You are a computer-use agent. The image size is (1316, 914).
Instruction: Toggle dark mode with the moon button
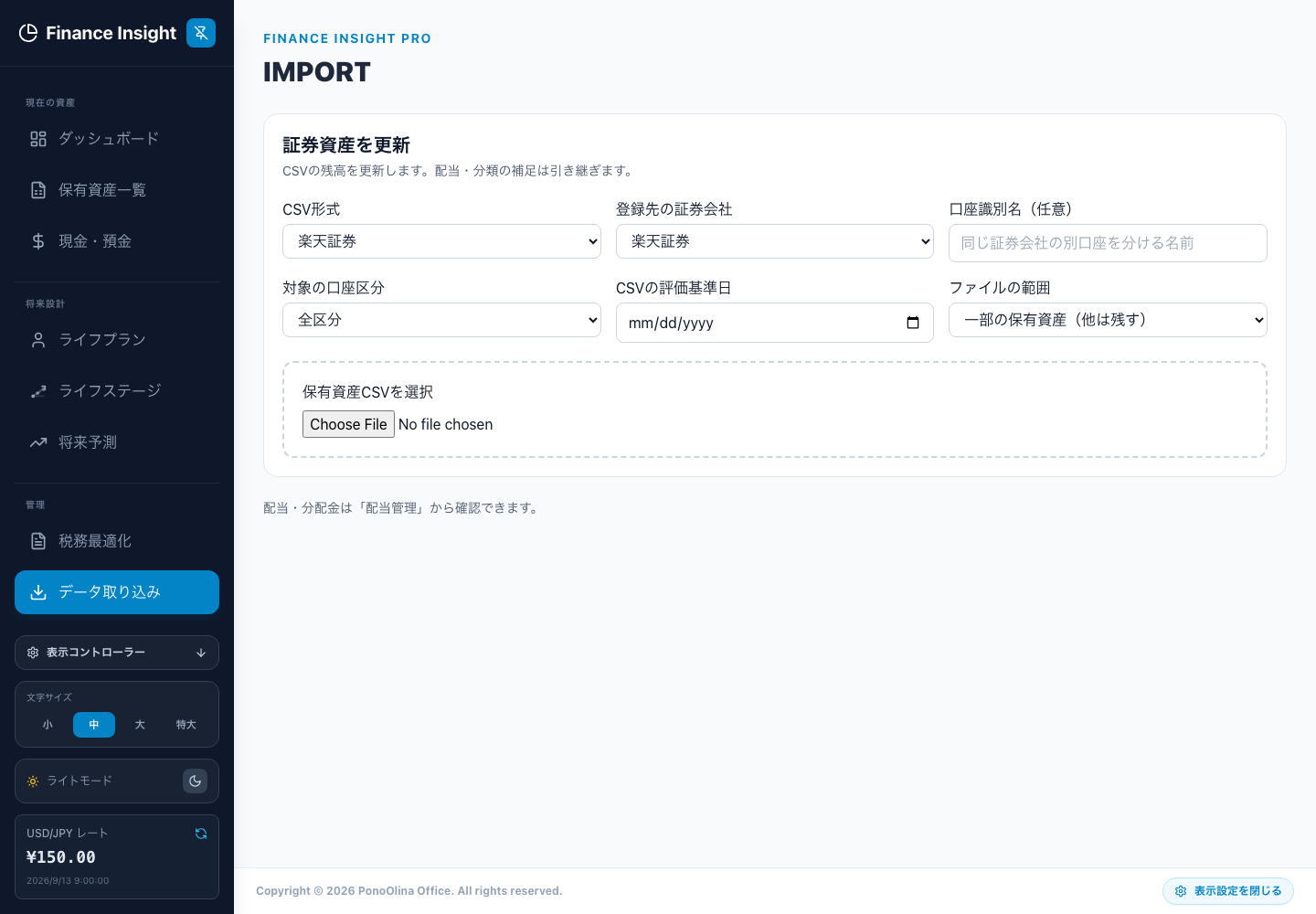pos(195,781)
